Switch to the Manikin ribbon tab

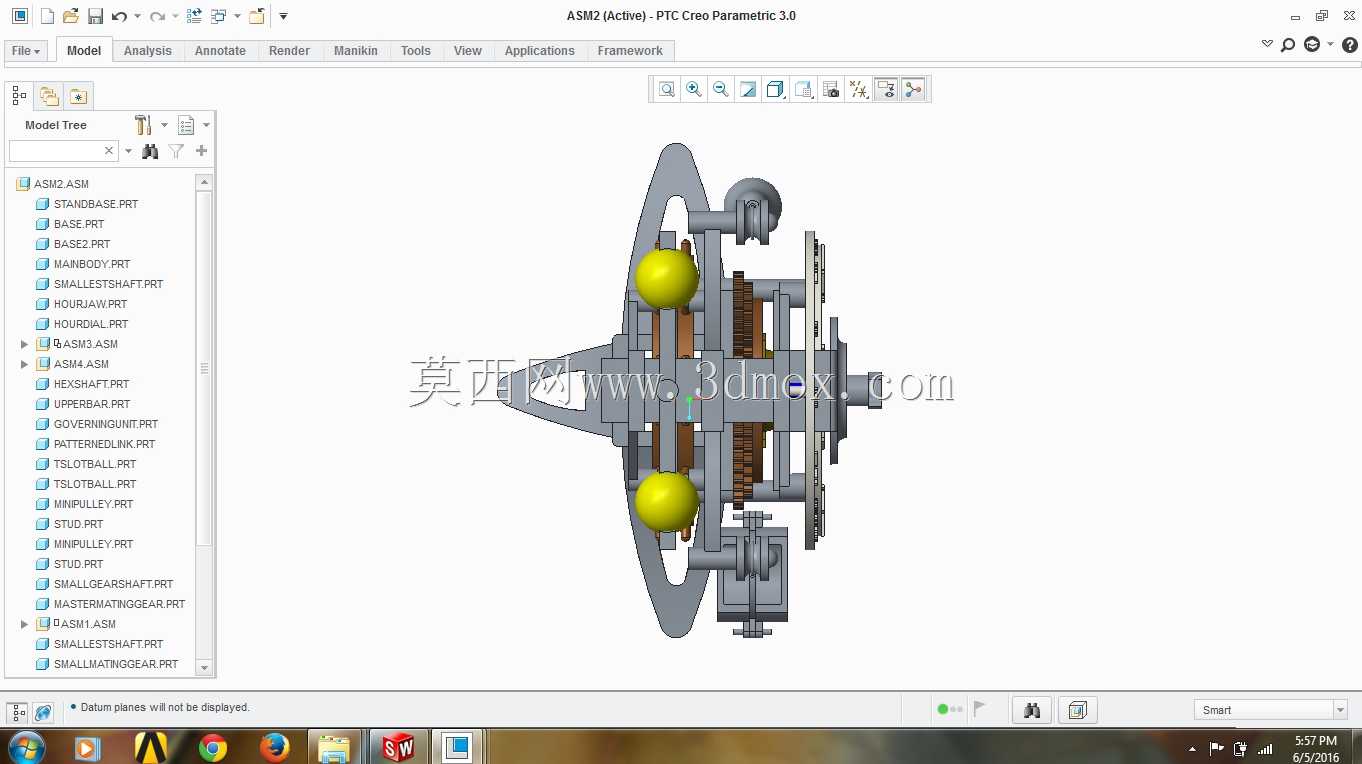(356, 51)
